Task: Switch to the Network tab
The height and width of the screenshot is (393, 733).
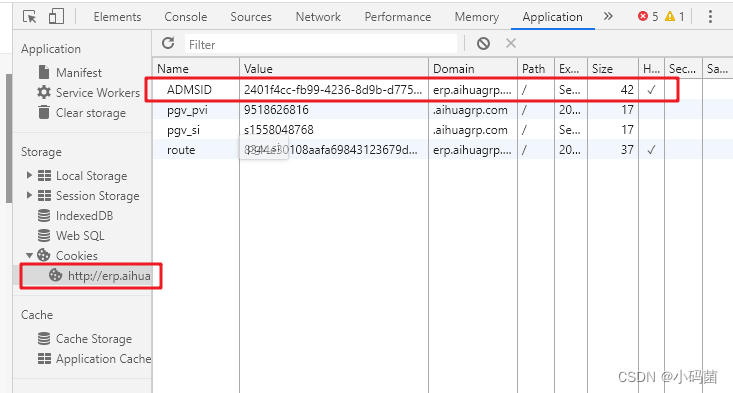Action: click(x=318, y=17)
